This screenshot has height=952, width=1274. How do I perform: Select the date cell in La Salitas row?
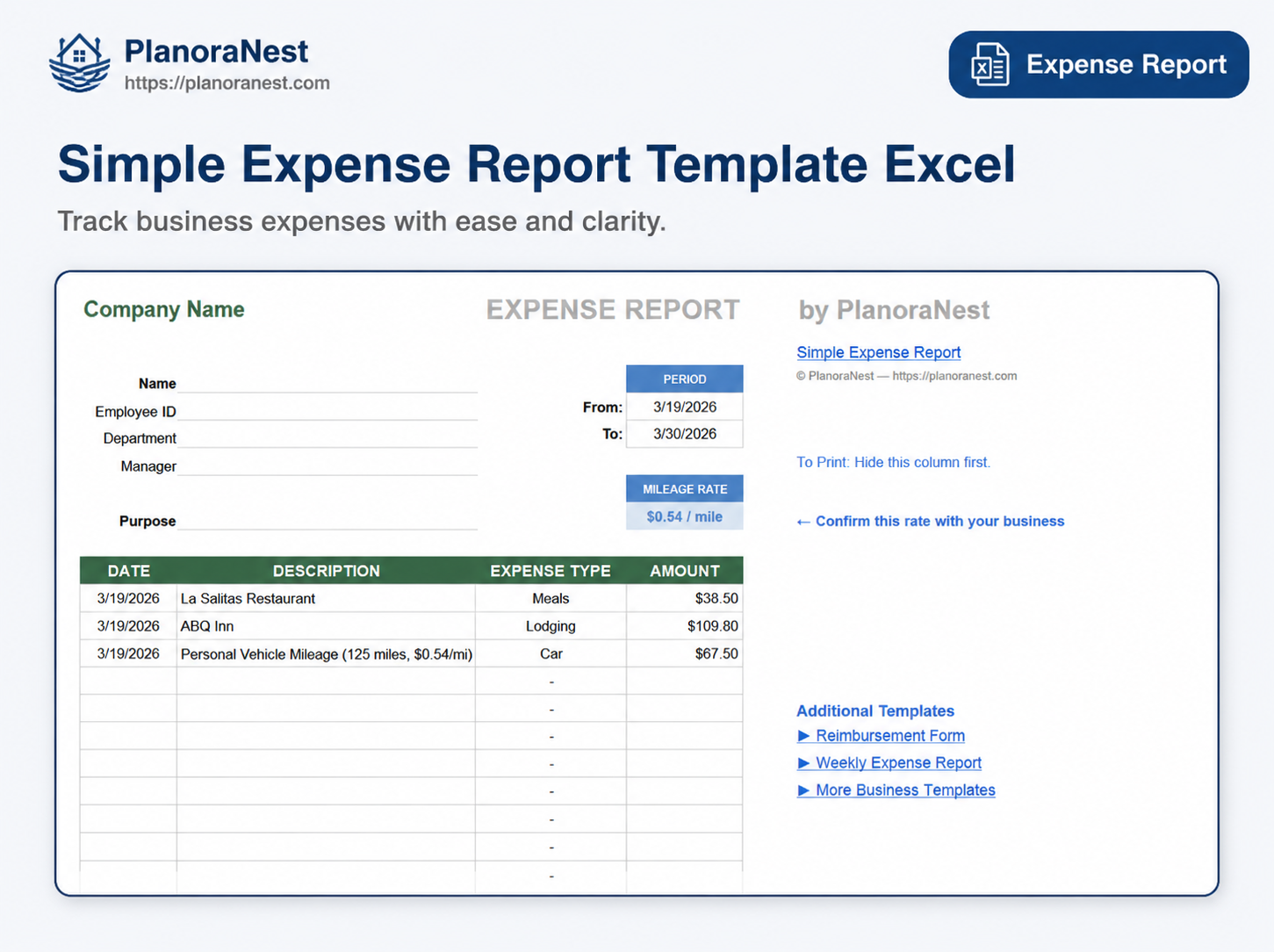click(x=128, y=598)
